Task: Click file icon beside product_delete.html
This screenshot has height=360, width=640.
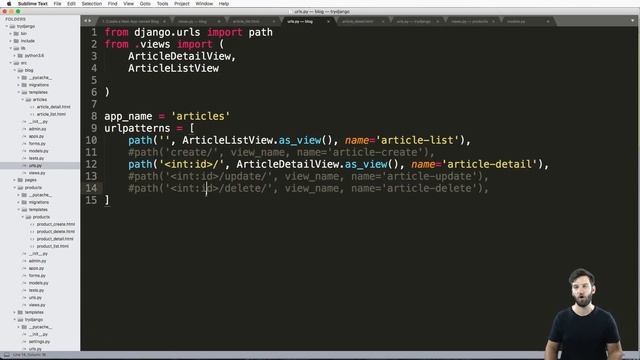Action: tap(32, 231)
